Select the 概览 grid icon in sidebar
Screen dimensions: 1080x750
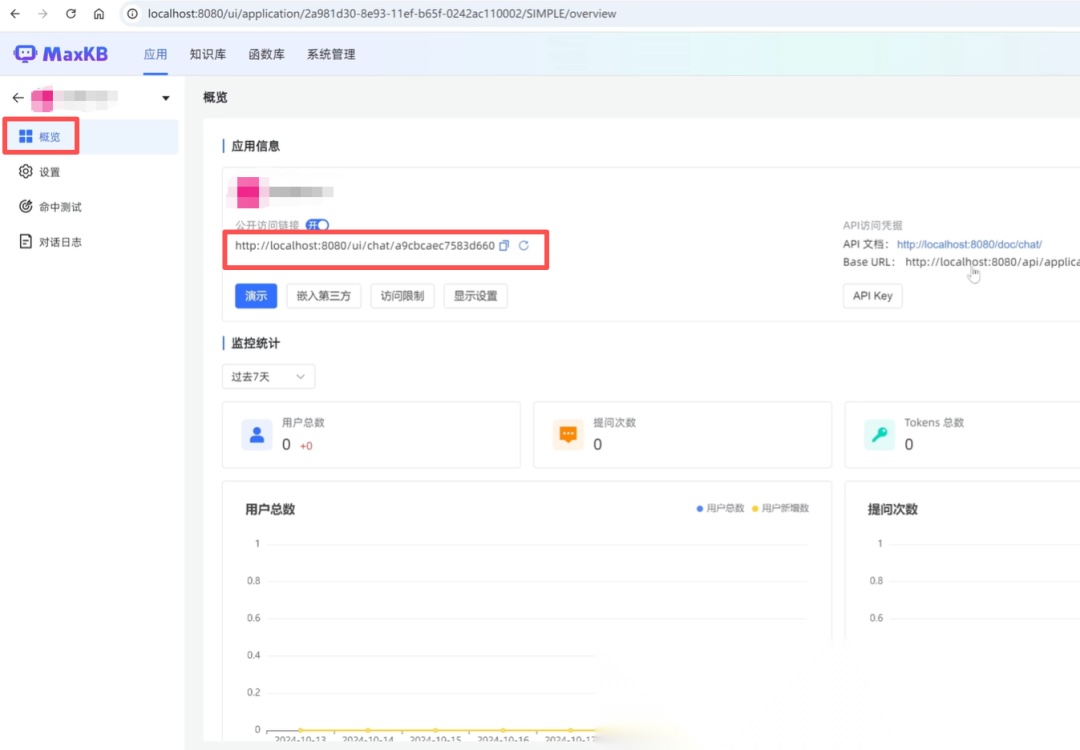(x=26, y=137)
